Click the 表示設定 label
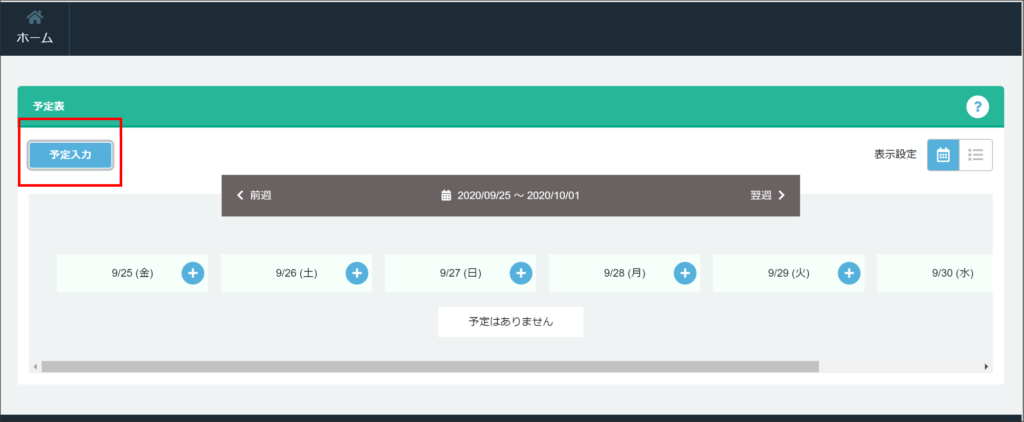Viewport: 1024px width, 422px height. pyautogui.click(x=895, y=155)
